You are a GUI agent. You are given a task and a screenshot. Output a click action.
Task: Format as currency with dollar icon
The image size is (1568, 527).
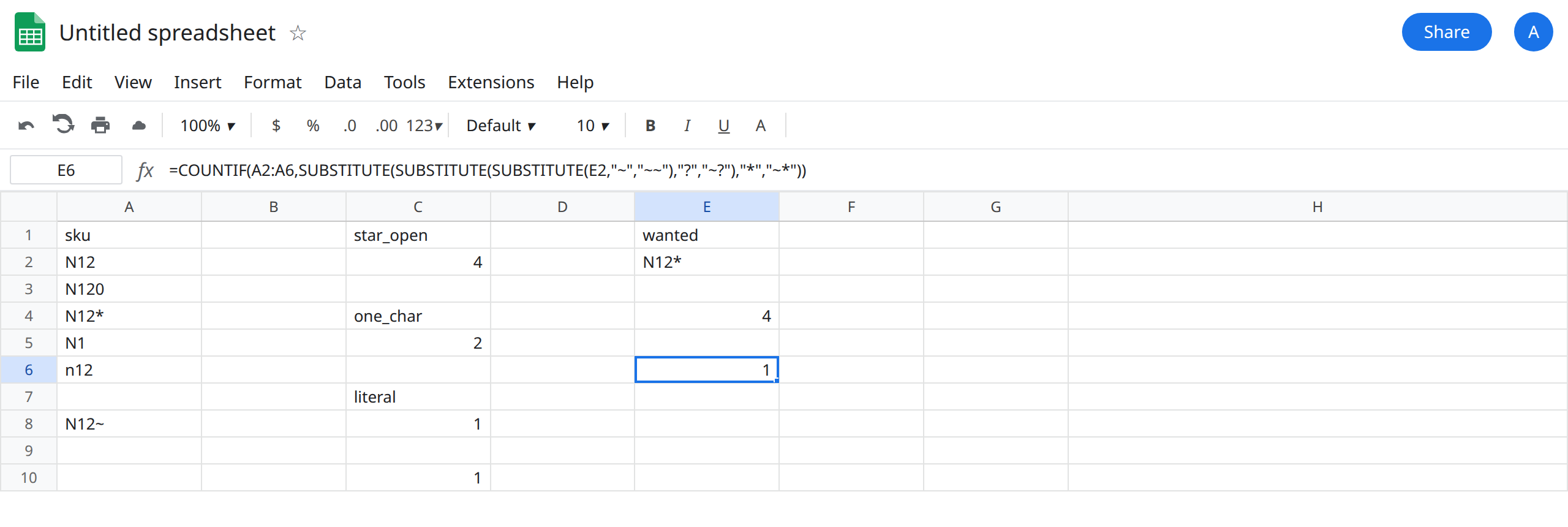(x=276, y=126)
